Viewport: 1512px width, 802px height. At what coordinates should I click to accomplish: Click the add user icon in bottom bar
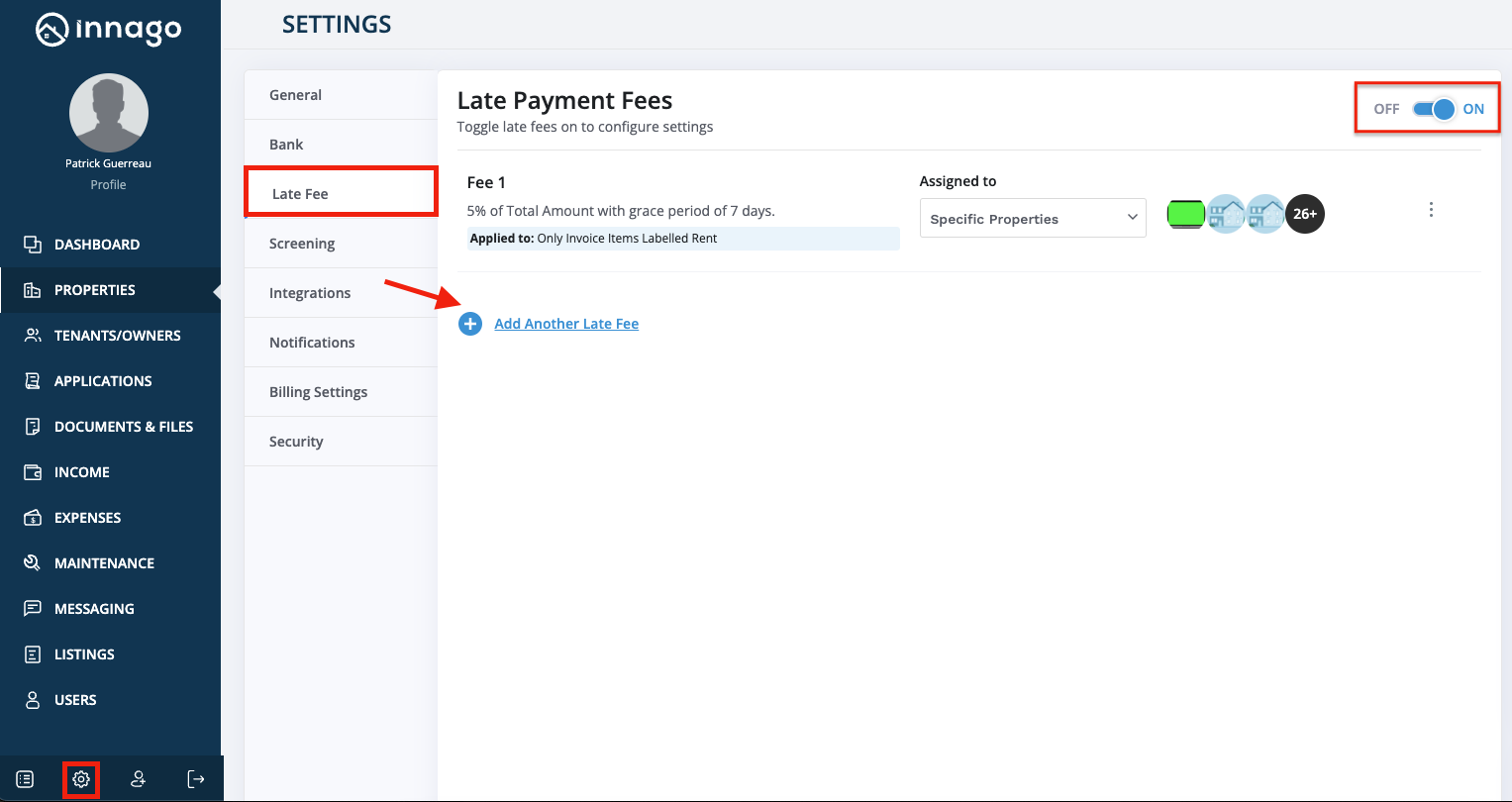coord(139,779)
